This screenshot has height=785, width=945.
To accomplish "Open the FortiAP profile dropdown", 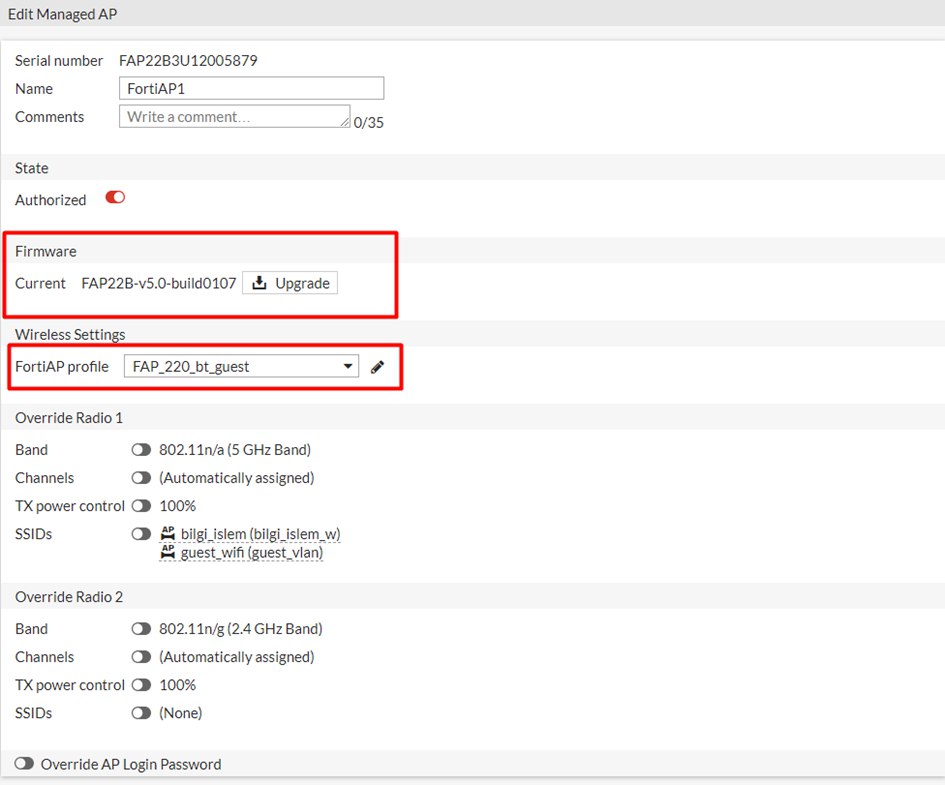I will tap(241, 367).
